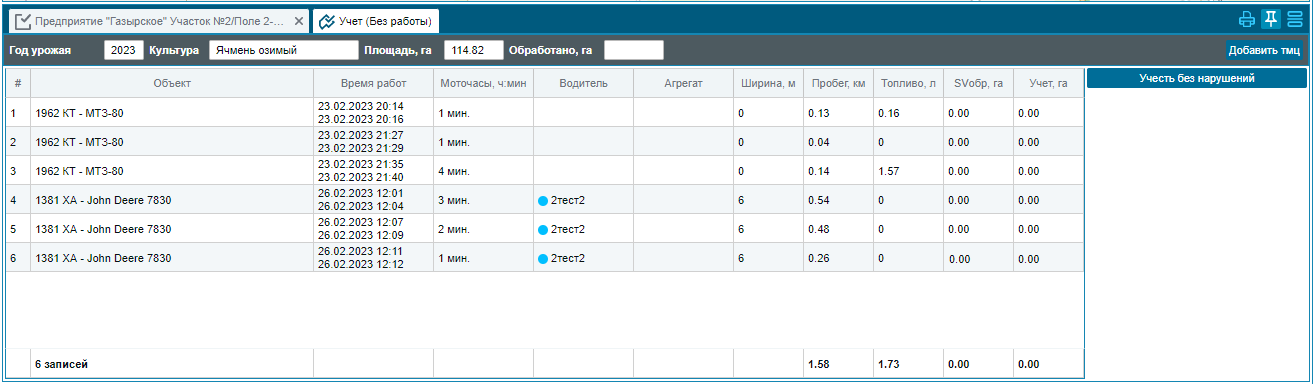Click the total mileage 1.58
This screenshot has height=384, width=1313.
point(819,364)
